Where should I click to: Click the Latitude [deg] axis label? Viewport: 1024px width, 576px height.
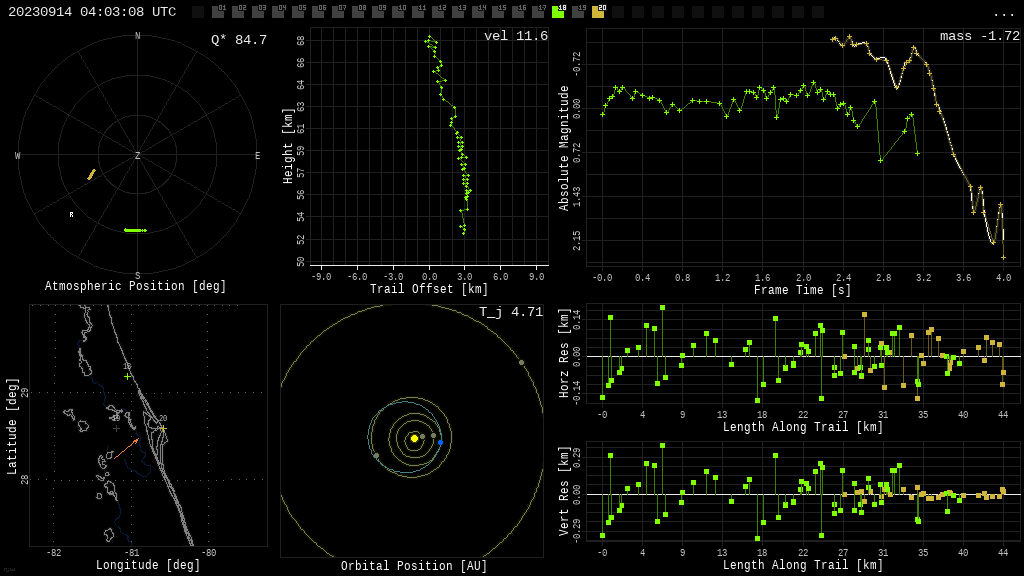point(12,426)
